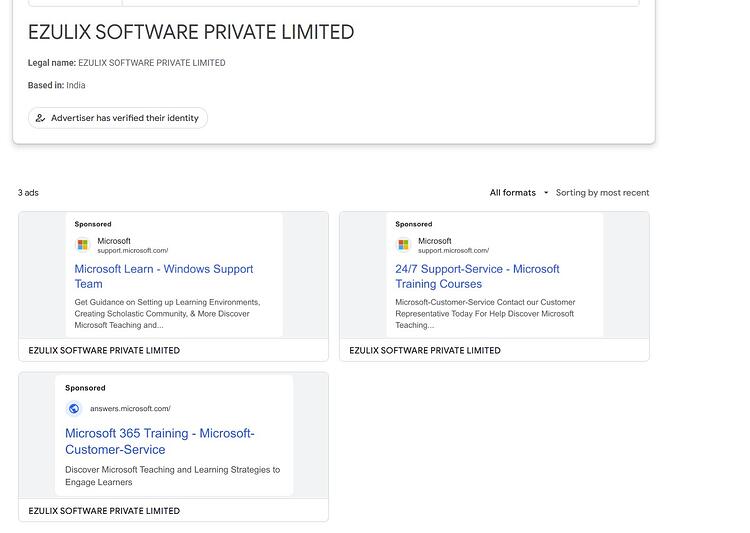This screenshot has height=533, width=750.
Task: Click advertiser name footer under 24/7 Support ad
Action: [x=425, y=350]
